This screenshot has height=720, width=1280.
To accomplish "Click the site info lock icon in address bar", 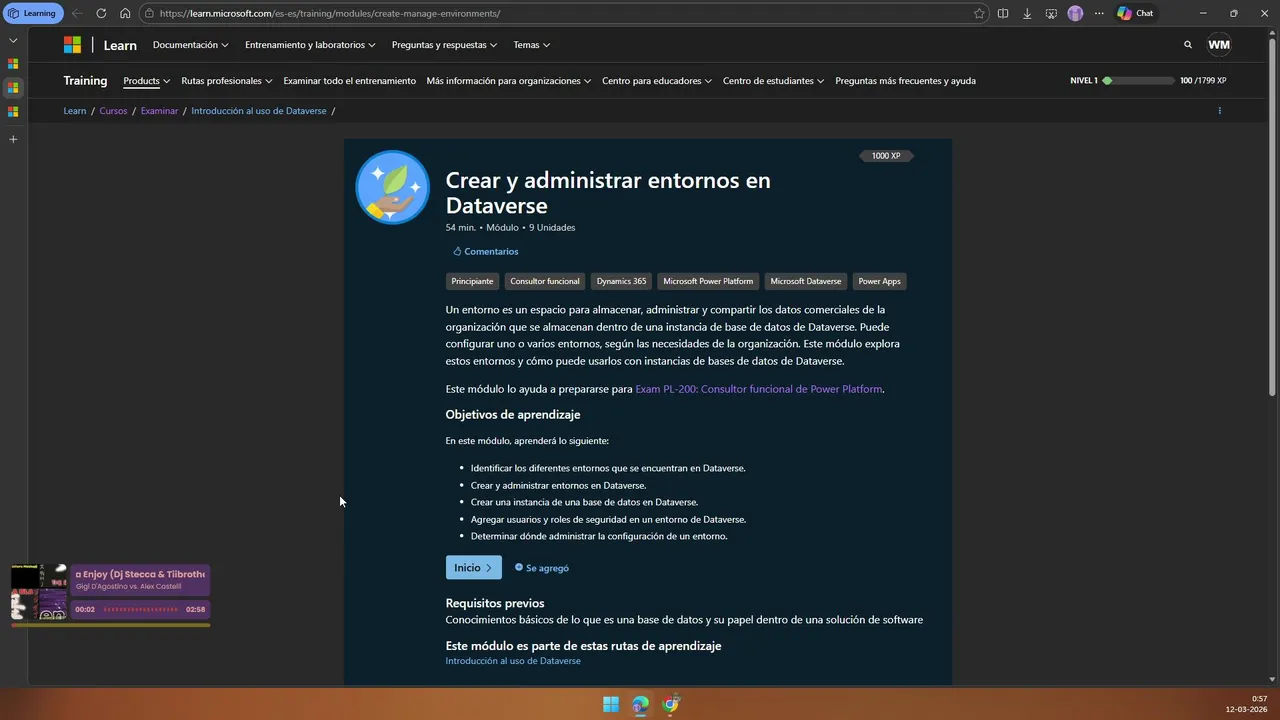I will (149, 13).
